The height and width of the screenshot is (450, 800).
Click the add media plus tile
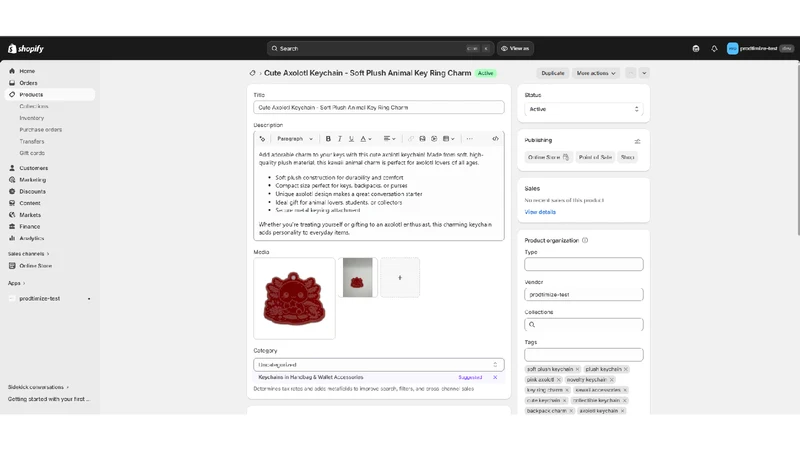400,278
